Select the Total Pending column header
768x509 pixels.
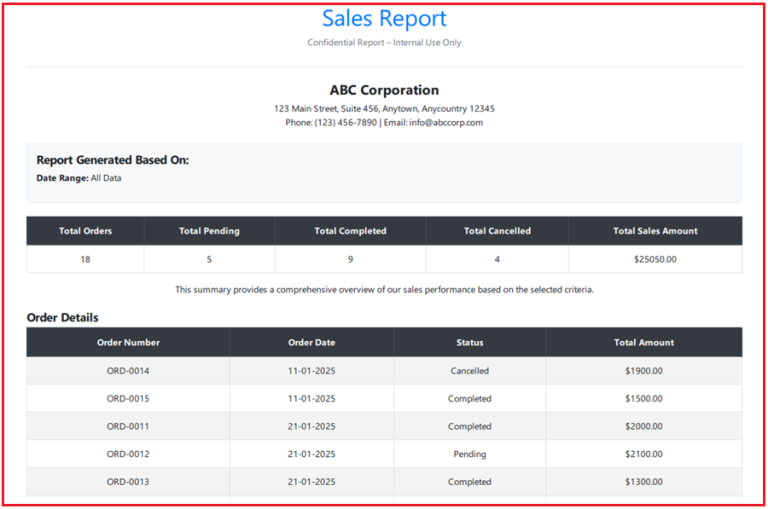[x=209, y=231]
